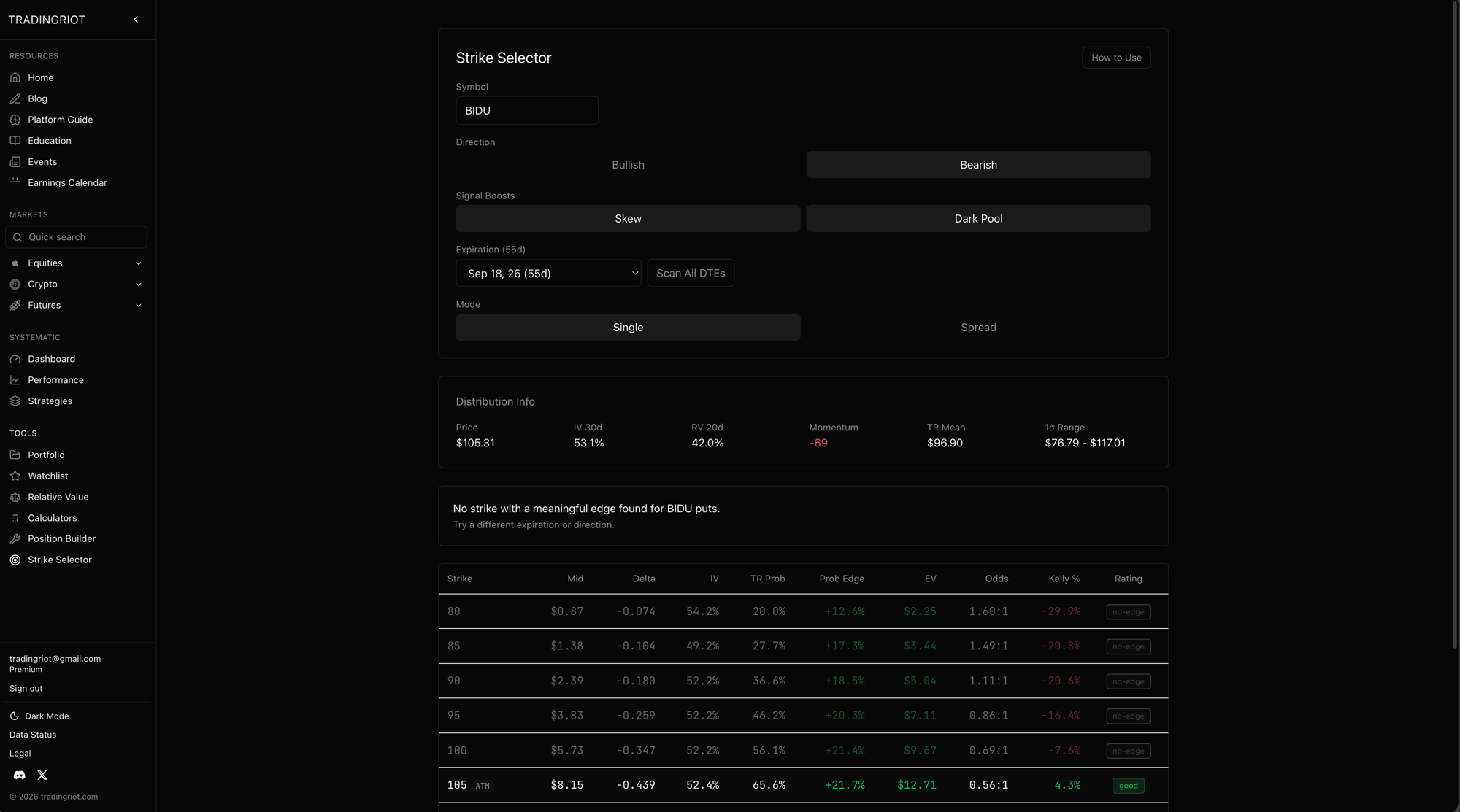Click Sign out link

26,689
